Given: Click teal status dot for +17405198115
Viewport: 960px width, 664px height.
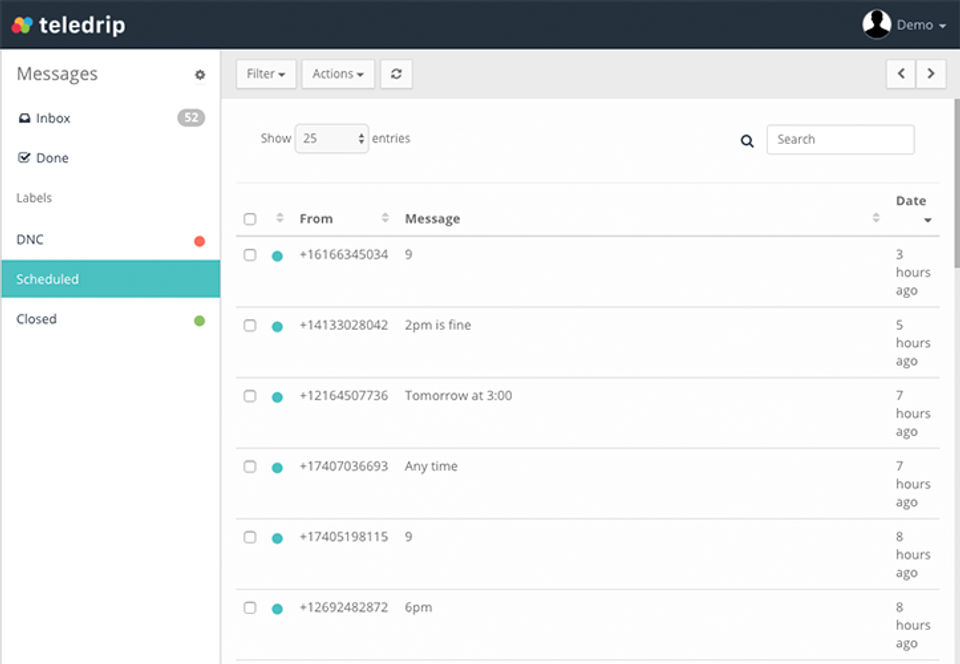Looking at the screenshot, I should point(277,538).
